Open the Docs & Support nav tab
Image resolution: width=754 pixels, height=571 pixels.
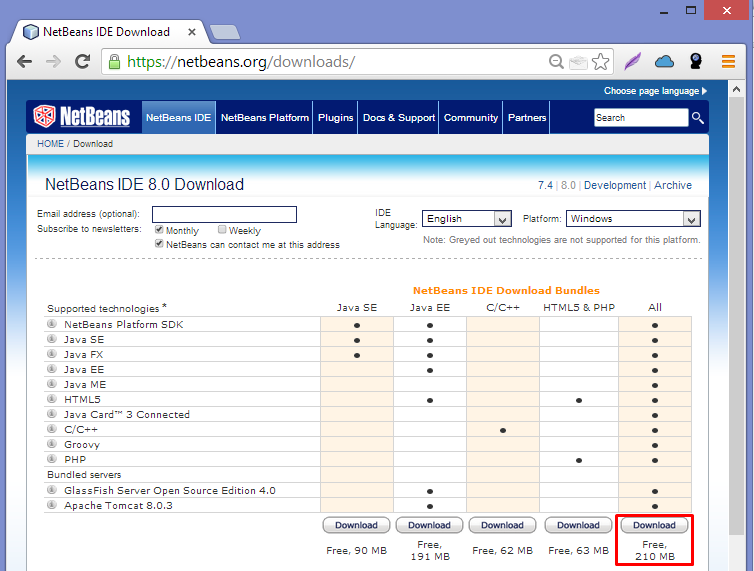point(399,117)
